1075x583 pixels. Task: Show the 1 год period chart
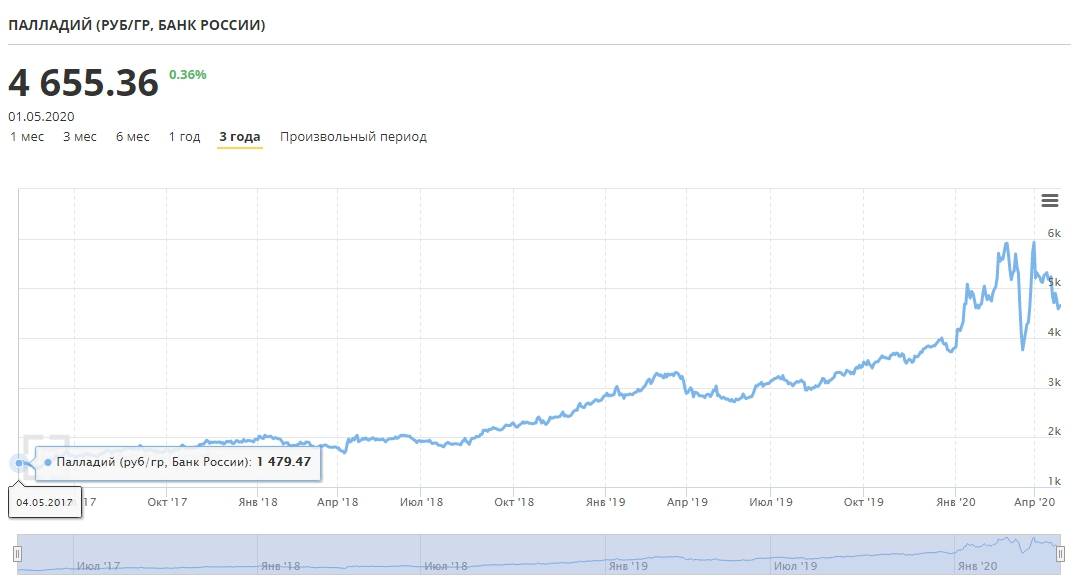184,137
